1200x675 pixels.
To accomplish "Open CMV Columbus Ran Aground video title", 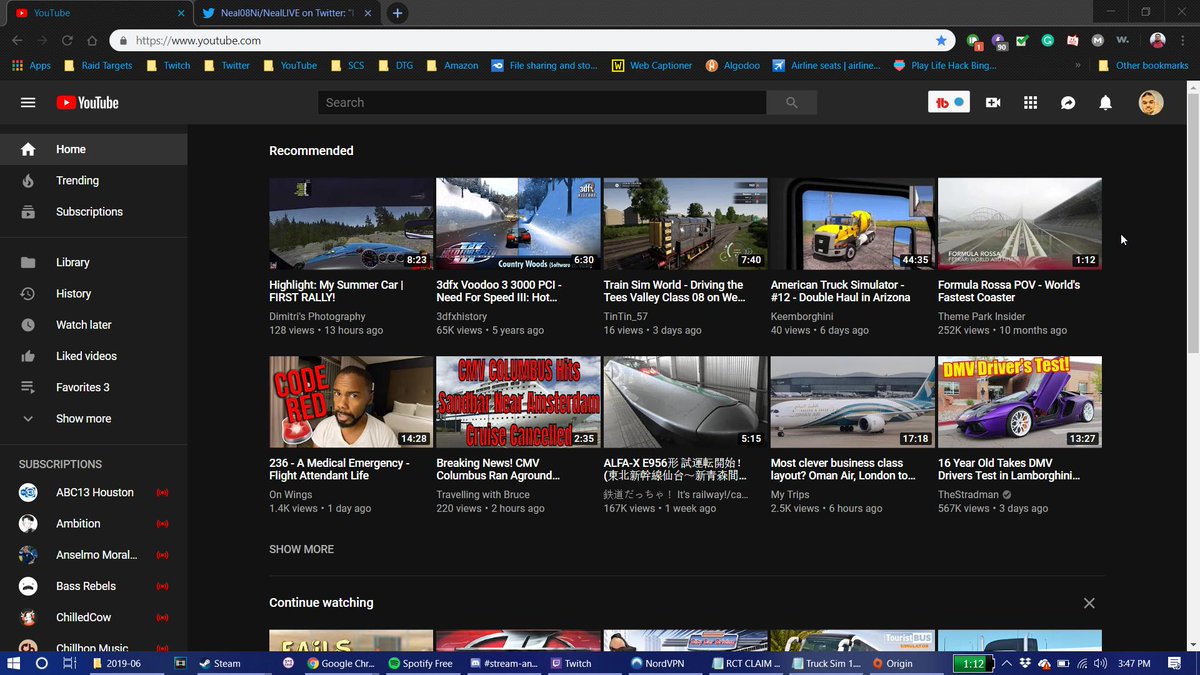I will click(x=498, y=469).
